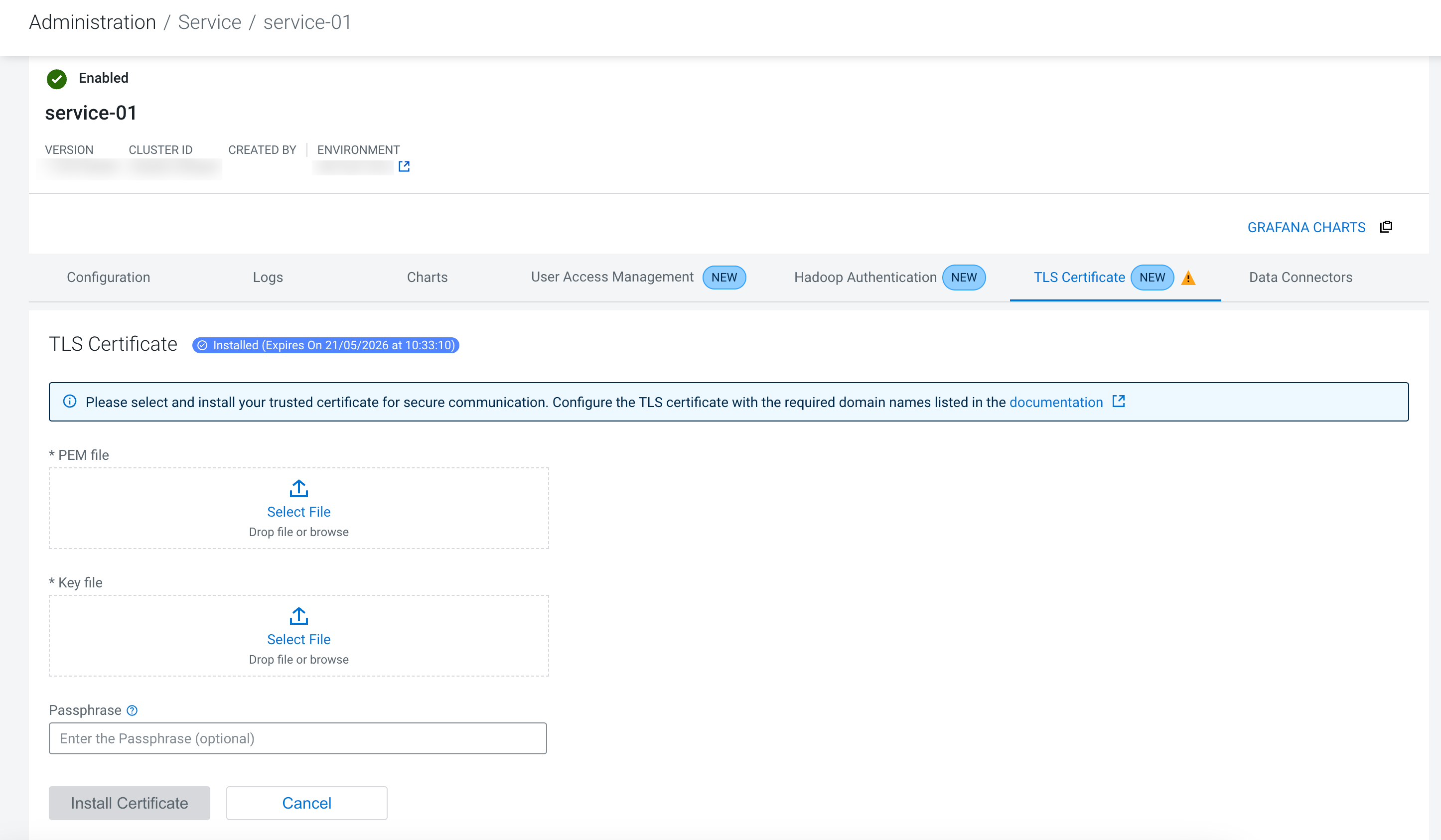Switch to the Logs tab

coord(268,278)
